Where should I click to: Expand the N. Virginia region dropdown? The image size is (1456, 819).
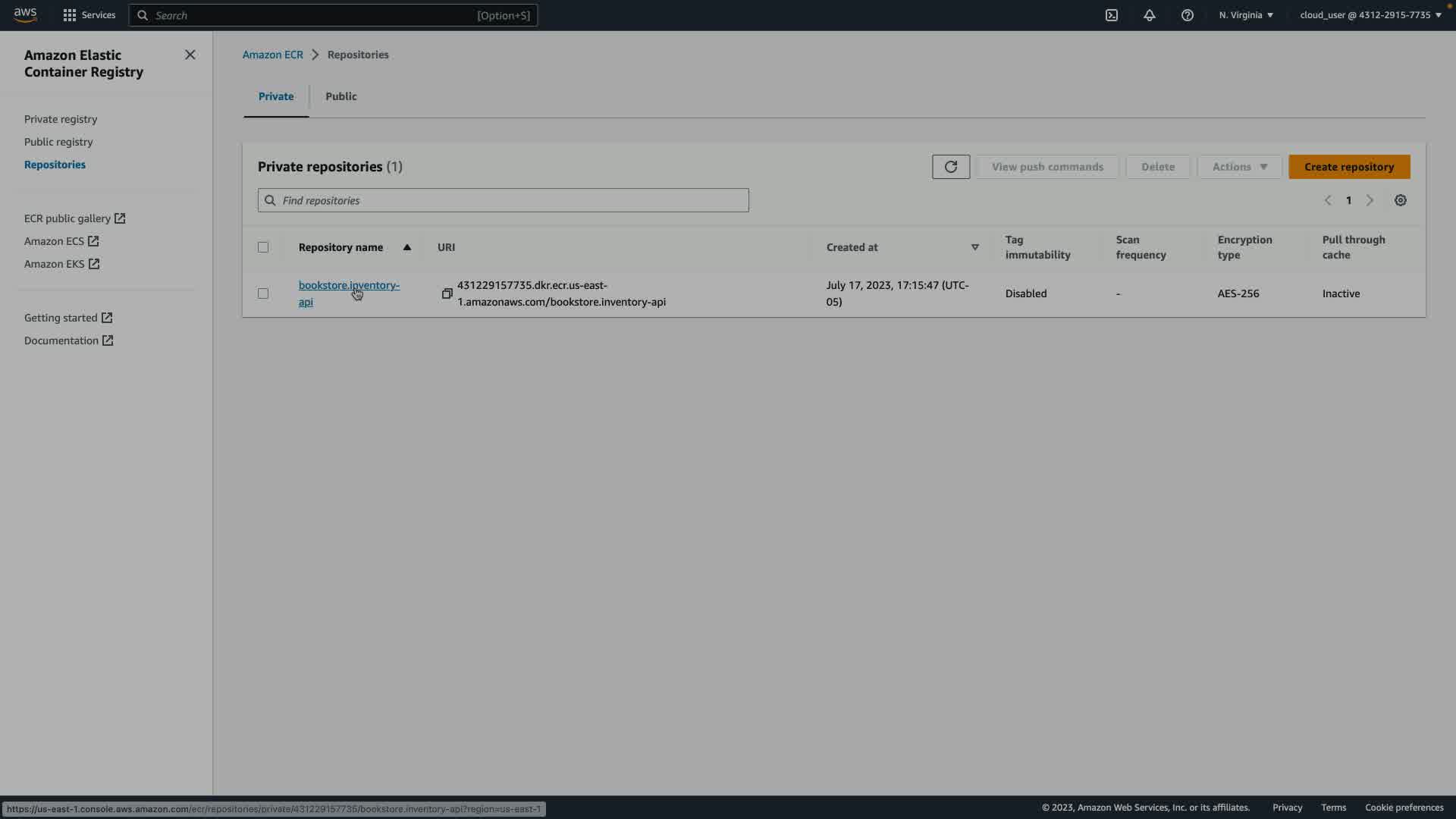1246,15
